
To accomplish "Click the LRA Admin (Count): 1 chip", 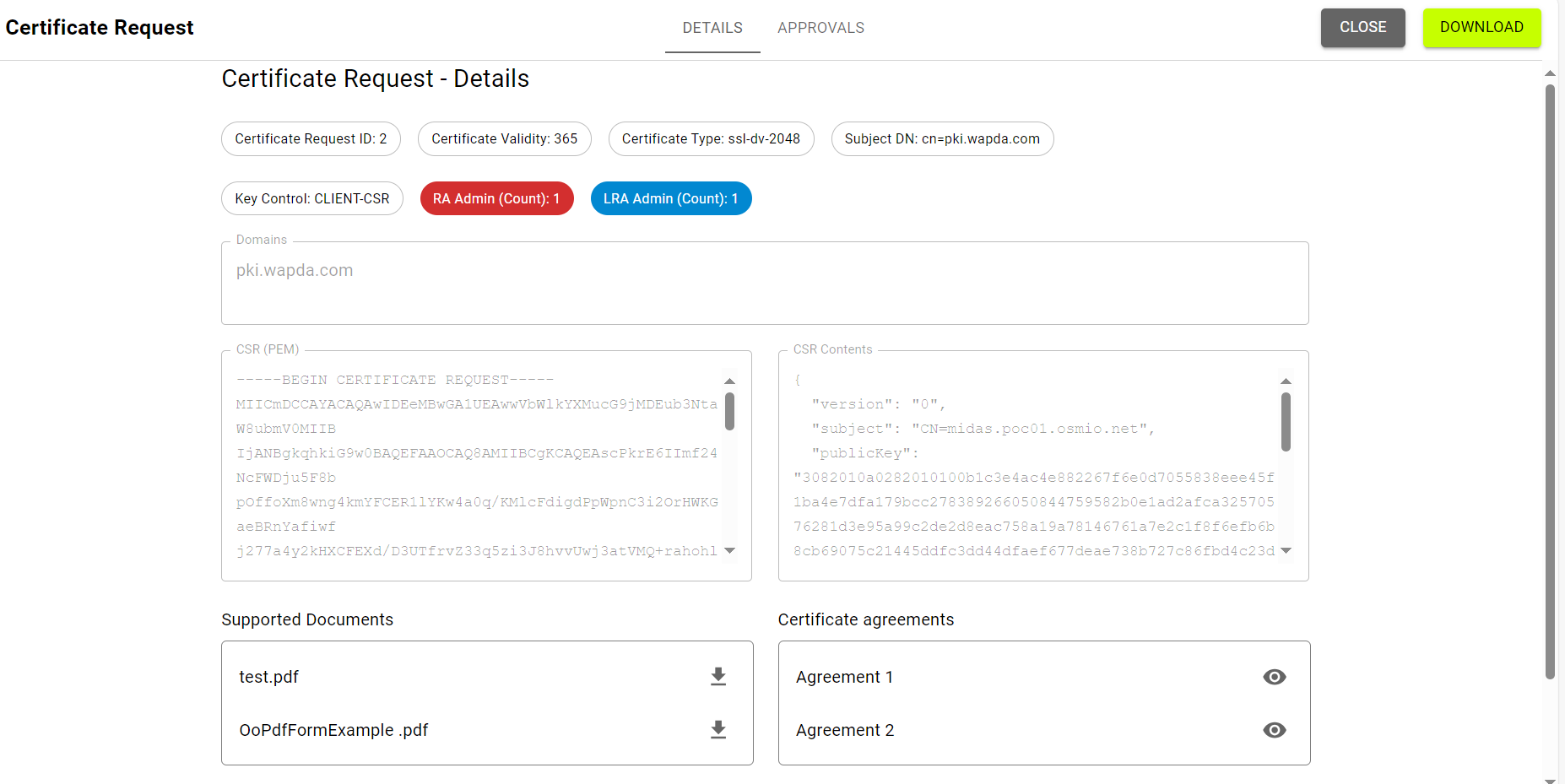I will pyautogui.click(x=671, y=198).
